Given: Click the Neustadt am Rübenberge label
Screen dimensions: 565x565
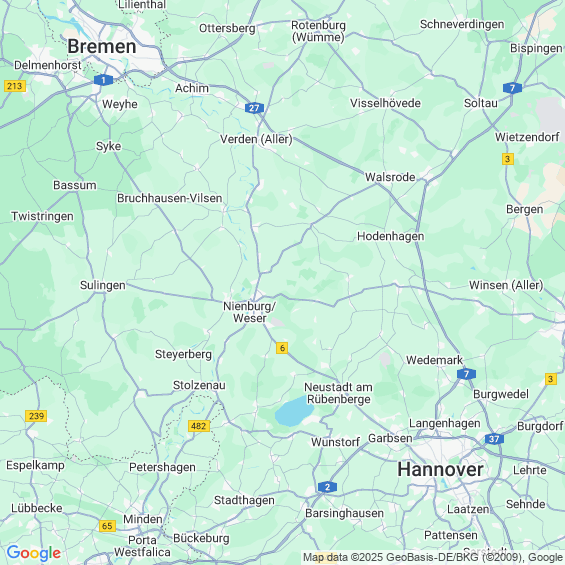Looking at the screenshot, I should [338, 393].
